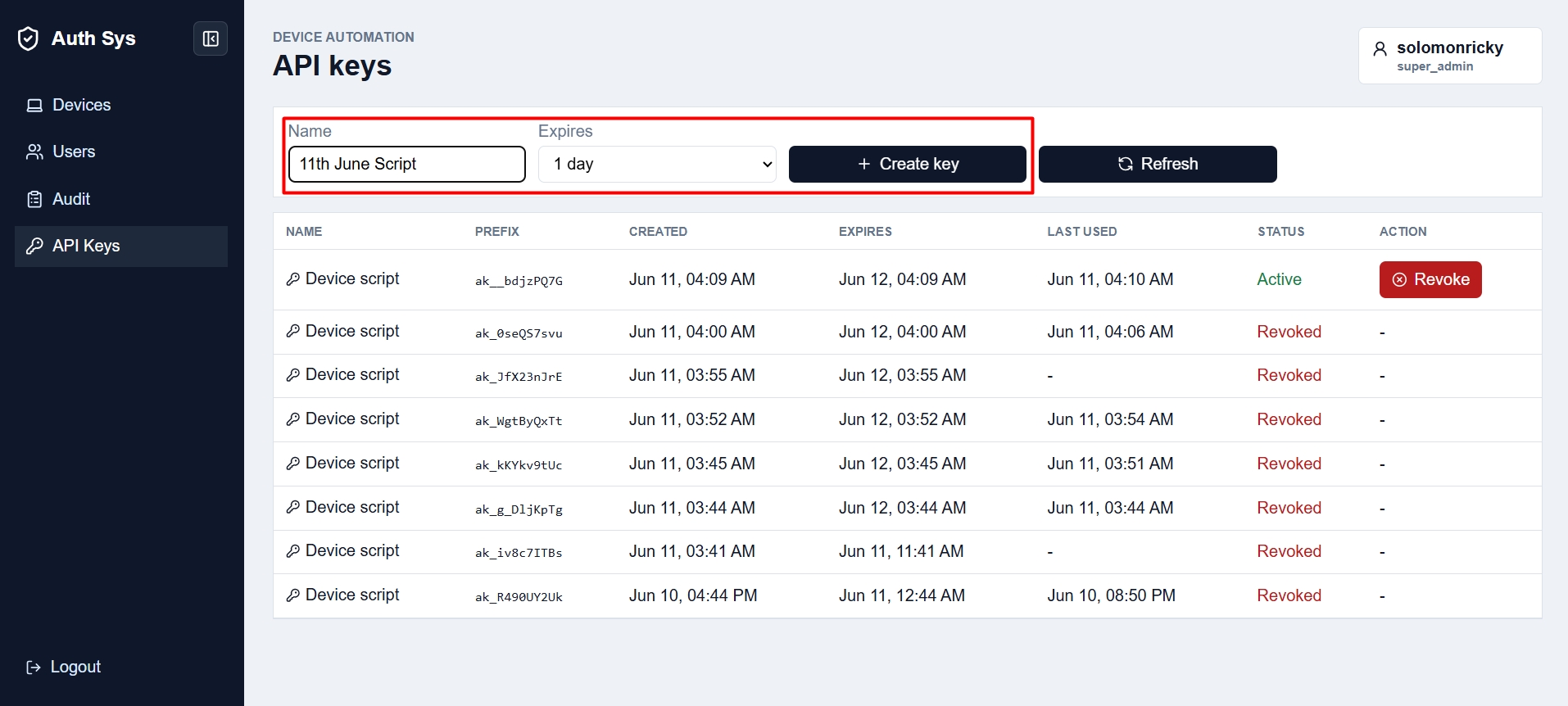Viewport: 1568px width, 706px height.
Task: Click the EXPIRES column header
Action: tap(865, 232)
